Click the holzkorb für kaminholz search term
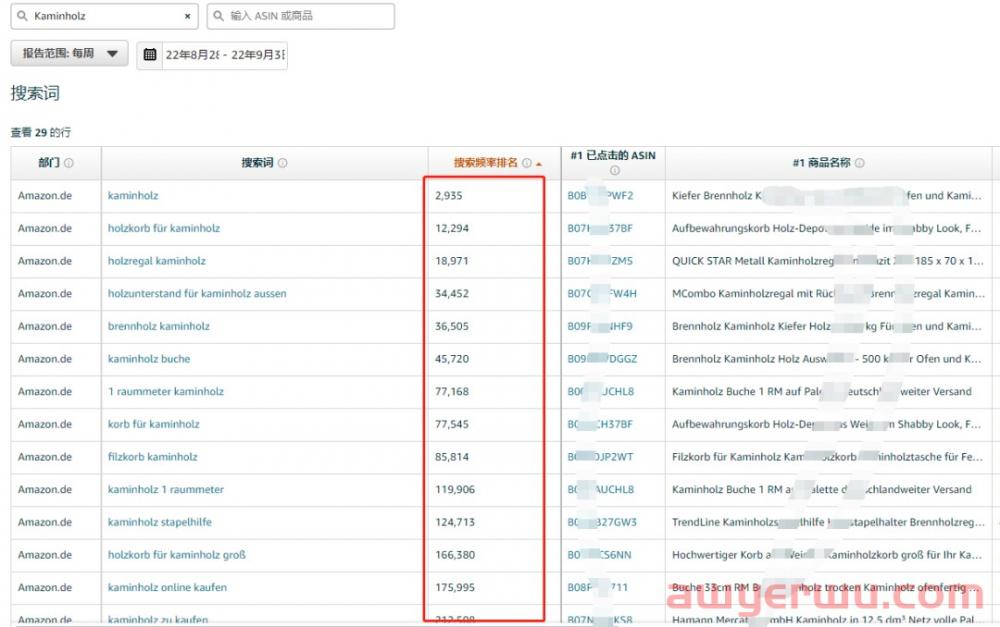Screen dimensions: 1000x627 click(x=164, y=228)
